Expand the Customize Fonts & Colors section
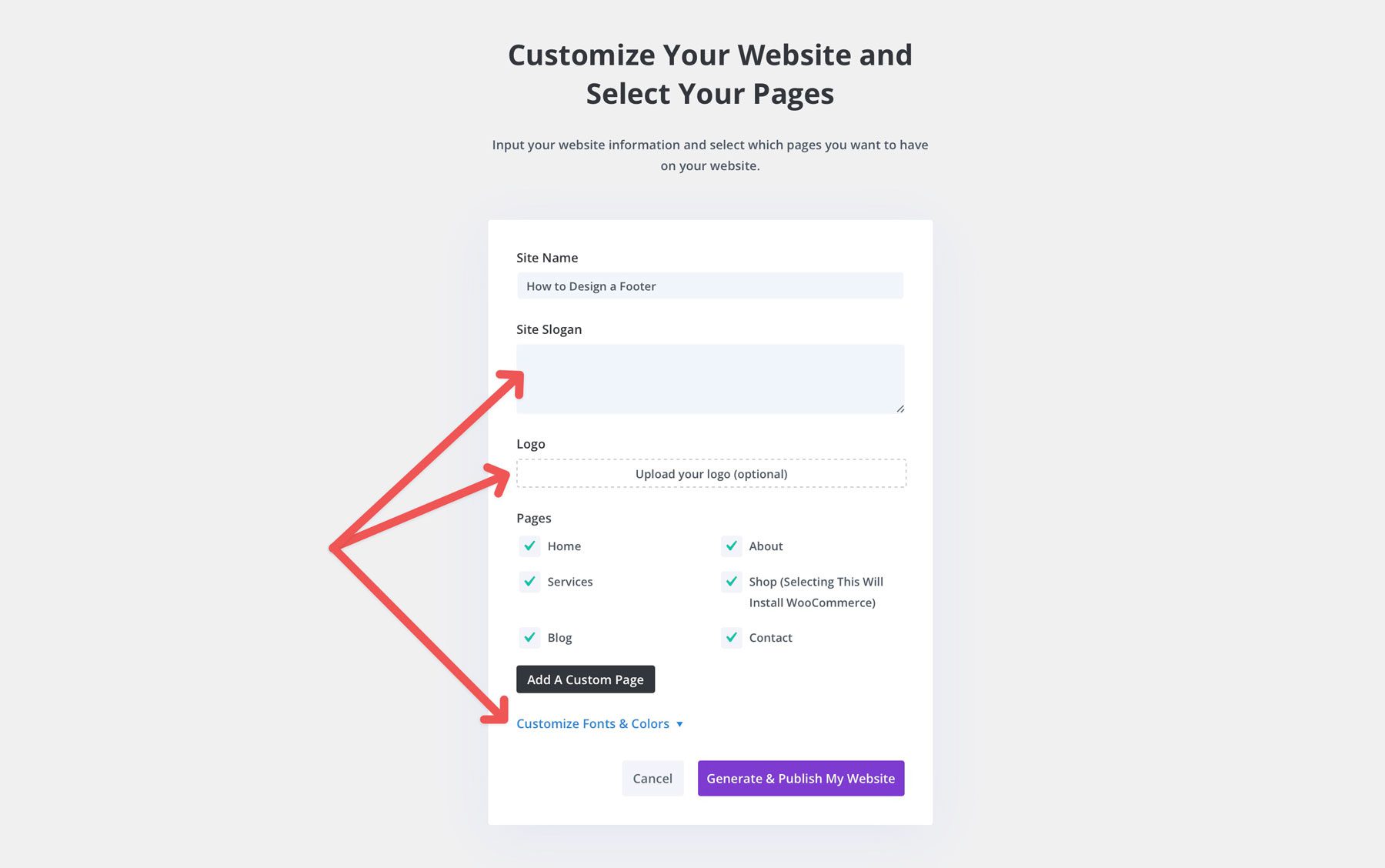This screenshot has width=1385, height=868. [x=592, y=723]
